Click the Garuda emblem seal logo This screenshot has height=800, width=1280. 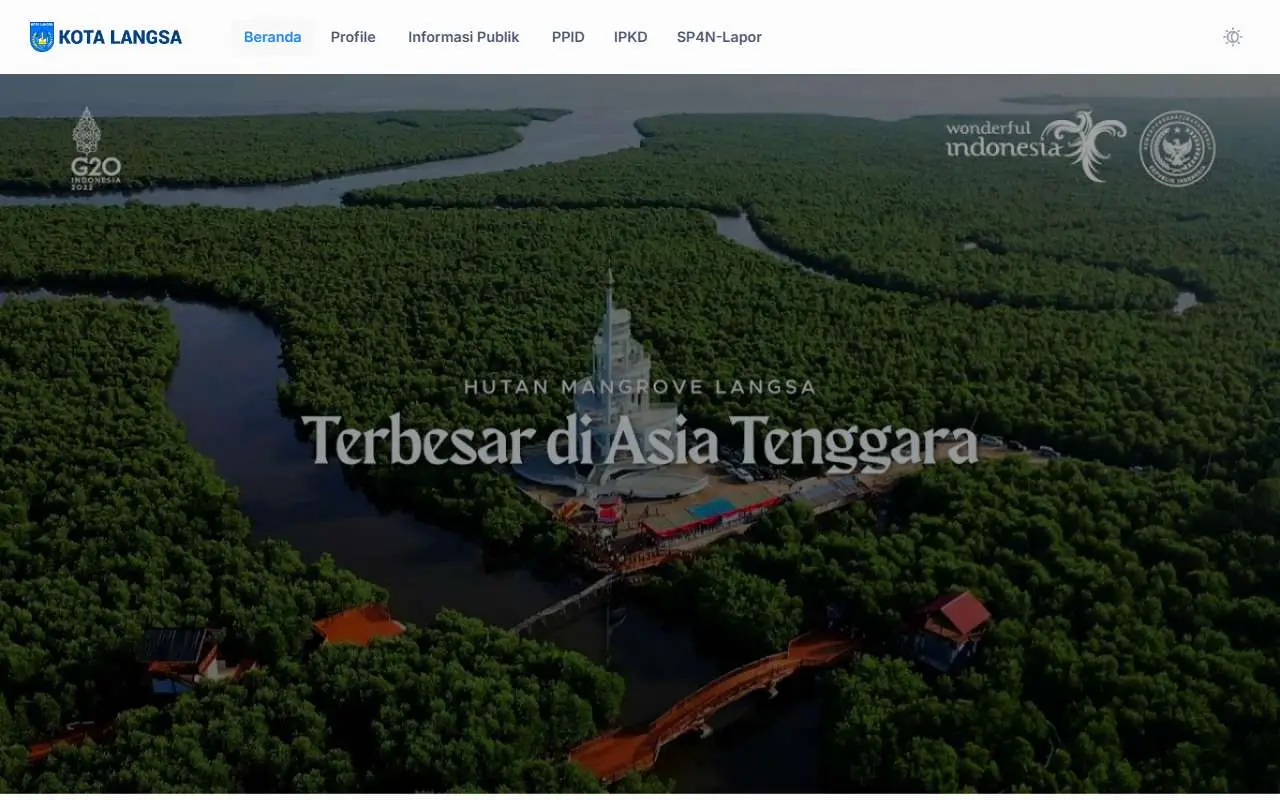click(1177, 148)
